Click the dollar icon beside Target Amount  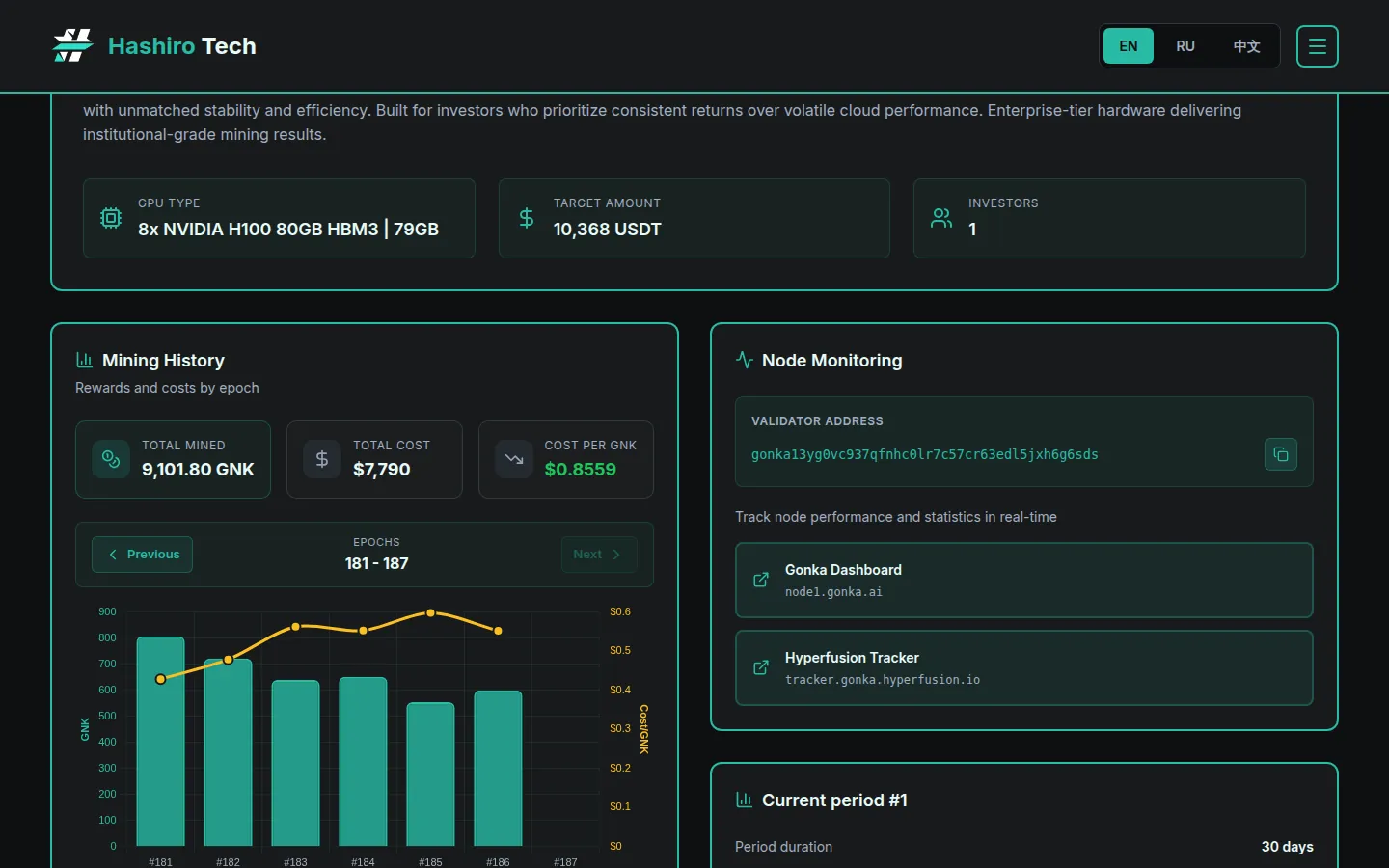pyautogui.click(x=527, y=218)
